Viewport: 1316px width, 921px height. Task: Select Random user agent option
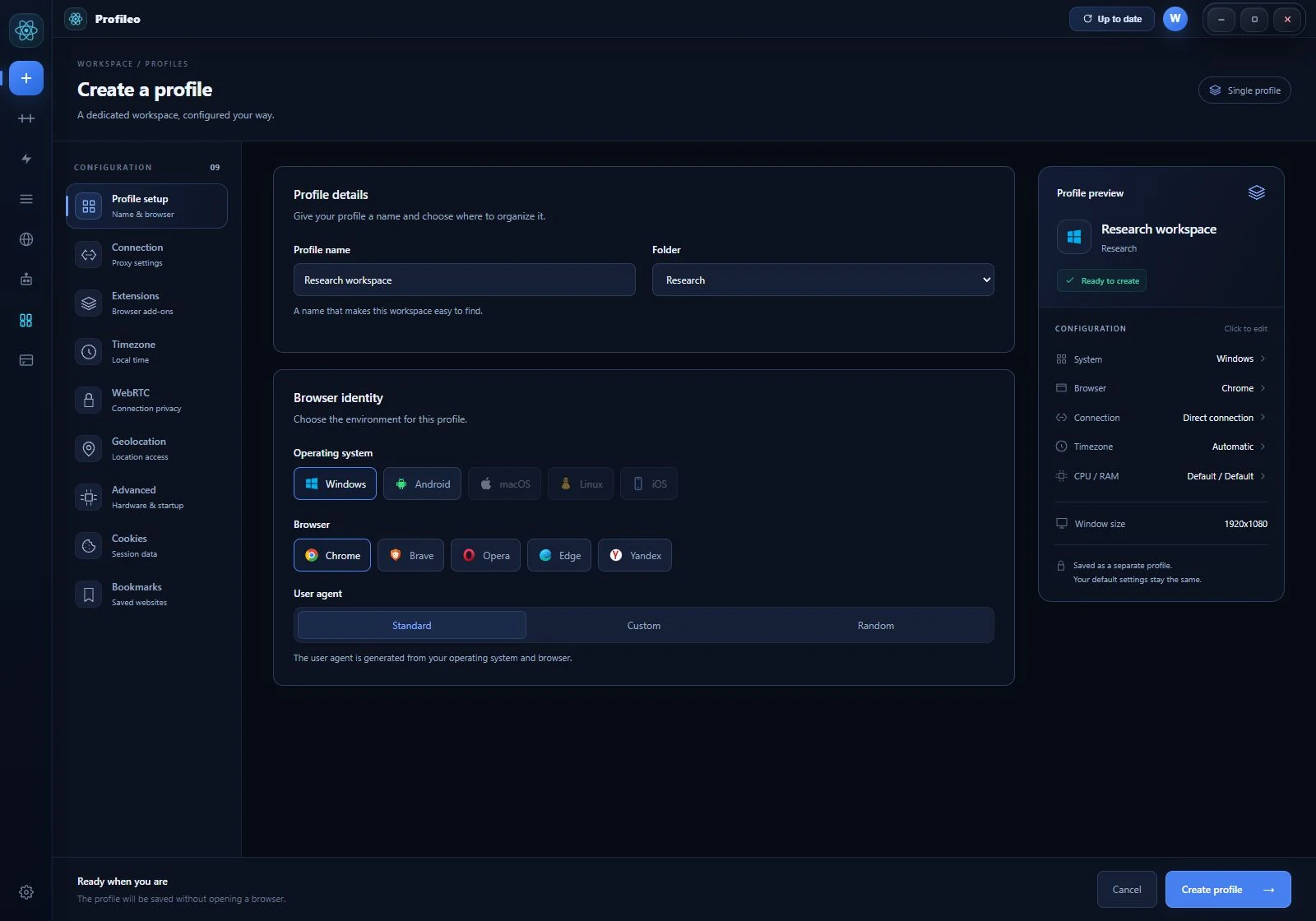tap(876, 625)
